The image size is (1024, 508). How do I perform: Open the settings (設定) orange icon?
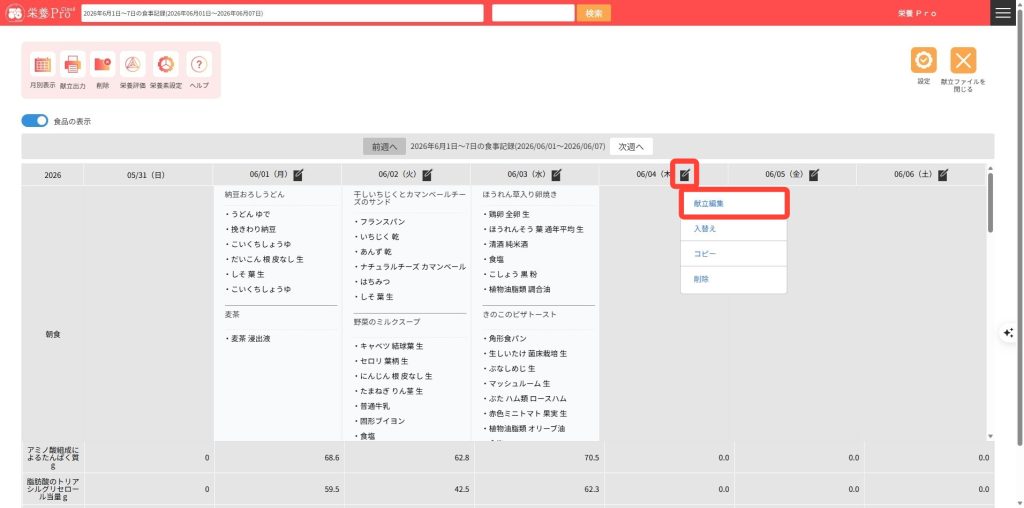coord(923,60)
